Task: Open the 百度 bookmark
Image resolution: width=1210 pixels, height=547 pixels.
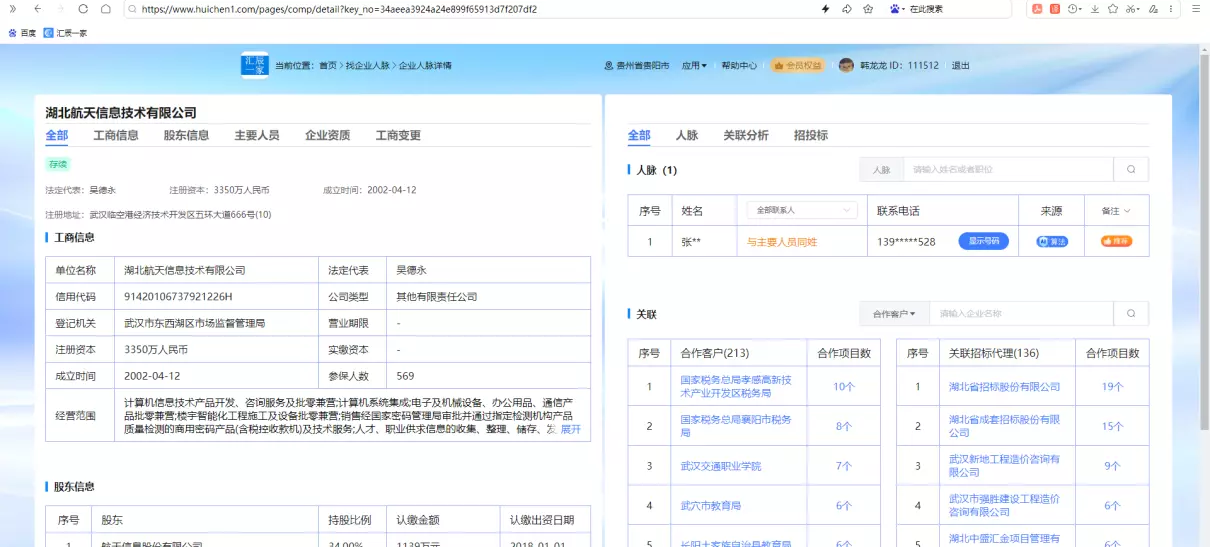Action: [22, 33]
